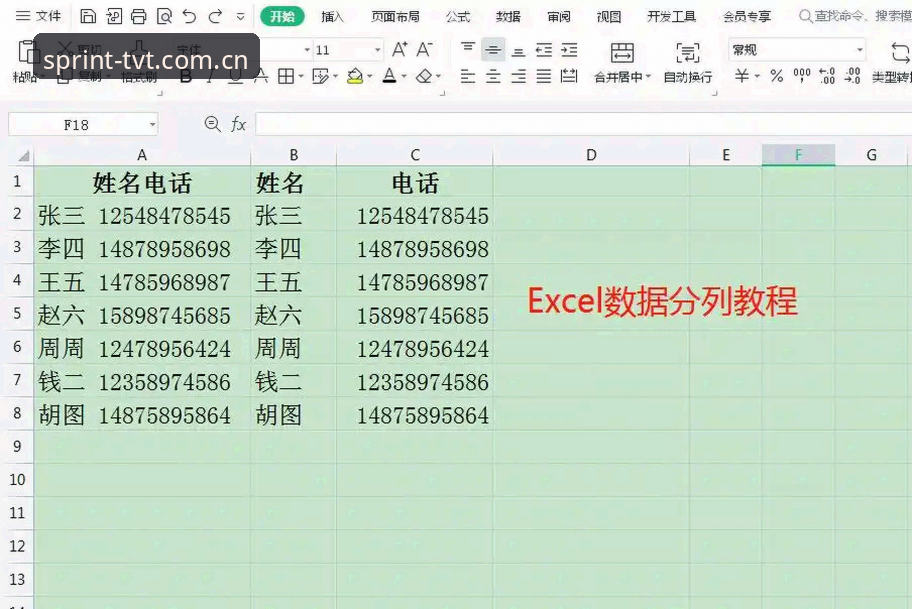Click the Merge and Center icon
912x609 pixels.
pyautogui.click(x=622, y=52)
